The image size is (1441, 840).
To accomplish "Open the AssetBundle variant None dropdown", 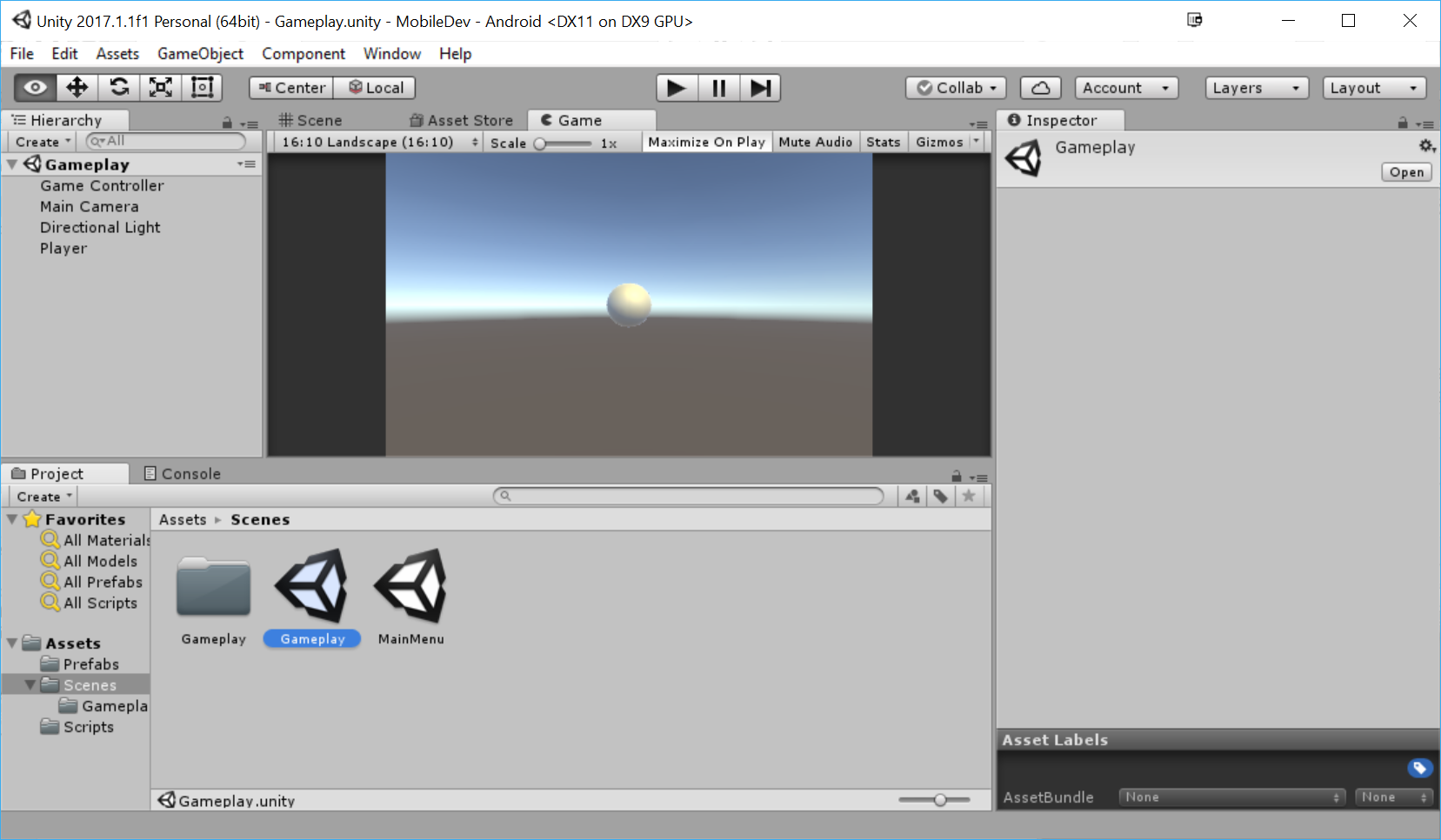I will tap(1394, 797).
